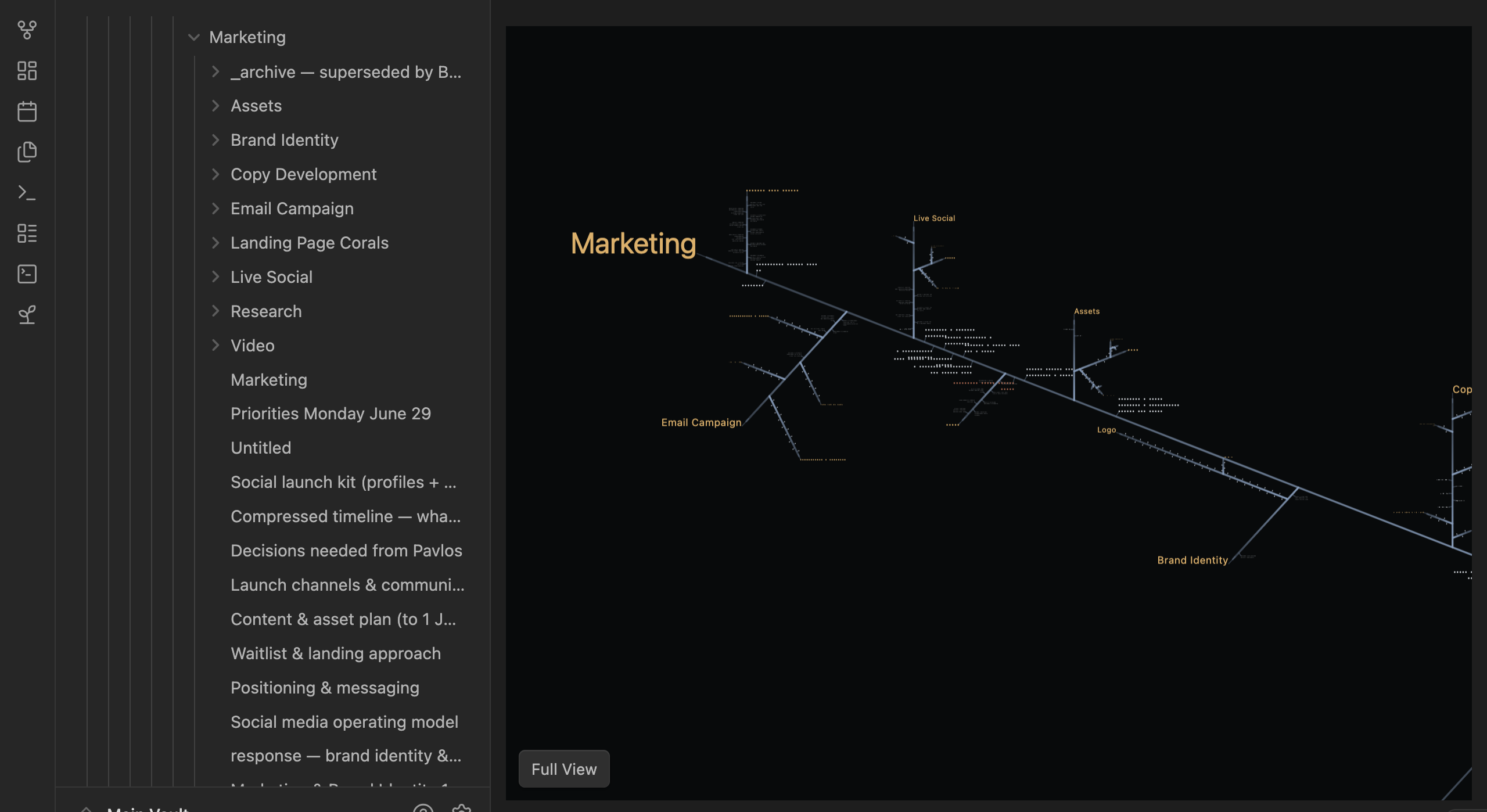
Task: Select the '_archive — superseded by B...' folder
Action: (x=346, y=71)
